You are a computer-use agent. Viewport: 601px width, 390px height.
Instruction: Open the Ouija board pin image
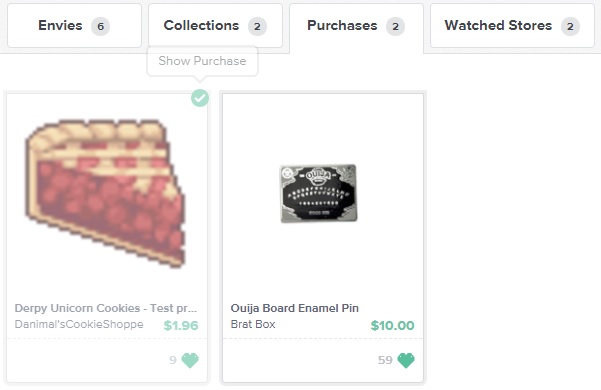[319, 193]
